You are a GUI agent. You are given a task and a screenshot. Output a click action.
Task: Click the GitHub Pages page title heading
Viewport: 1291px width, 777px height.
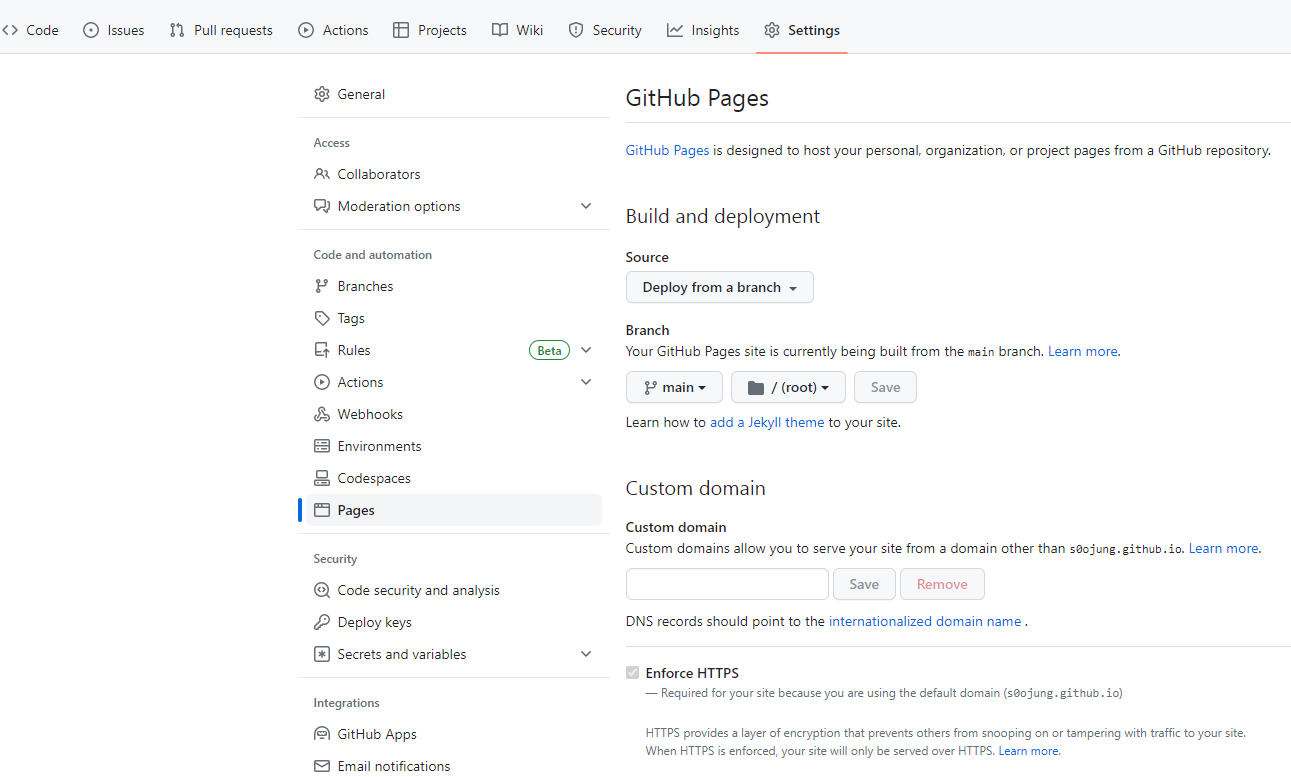(697, 98)
